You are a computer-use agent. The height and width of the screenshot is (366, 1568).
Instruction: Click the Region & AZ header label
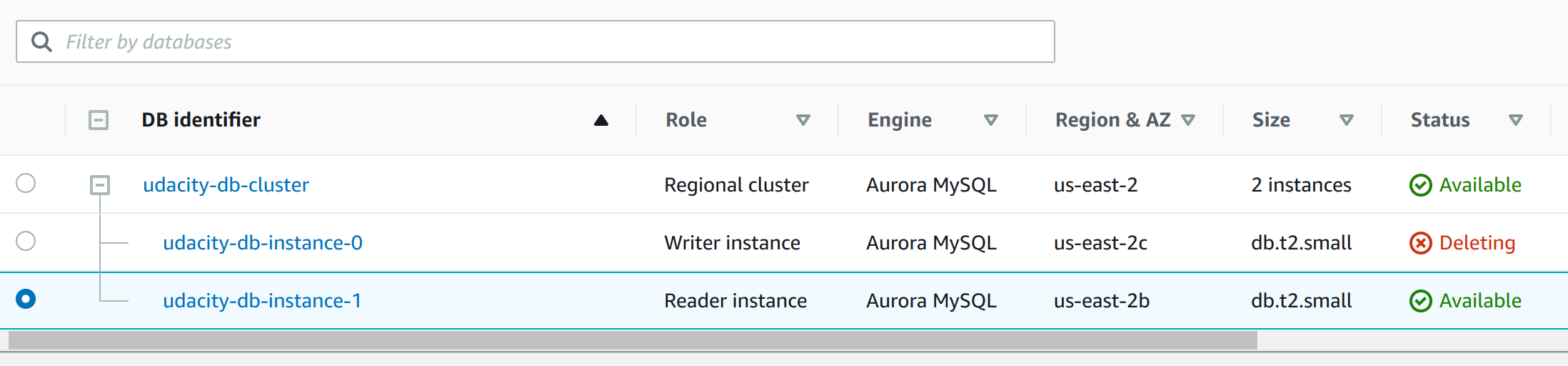[x=1113, y=119]
